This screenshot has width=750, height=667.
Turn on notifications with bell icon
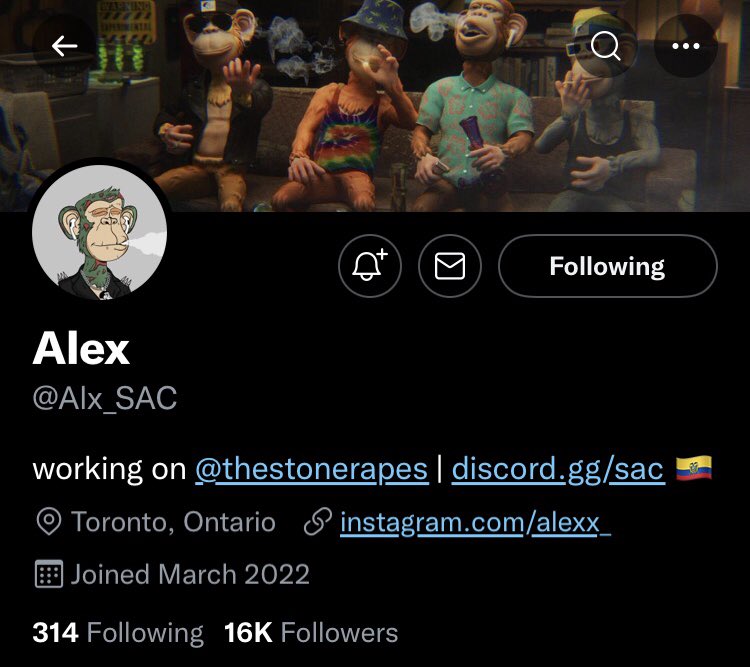point(370,266)
